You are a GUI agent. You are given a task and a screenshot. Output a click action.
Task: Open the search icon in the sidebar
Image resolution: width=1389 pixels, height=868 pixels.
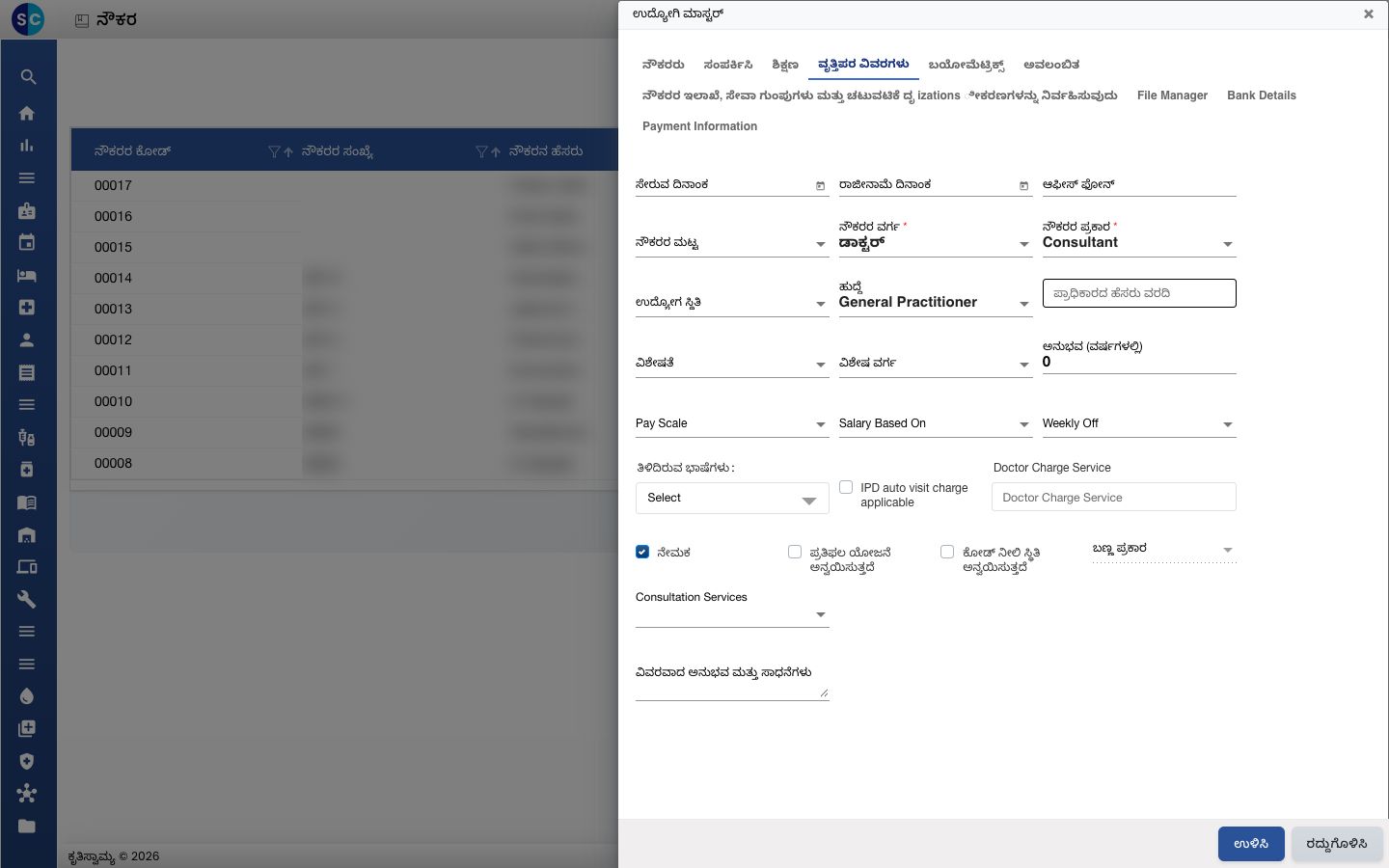coord(27,77)
